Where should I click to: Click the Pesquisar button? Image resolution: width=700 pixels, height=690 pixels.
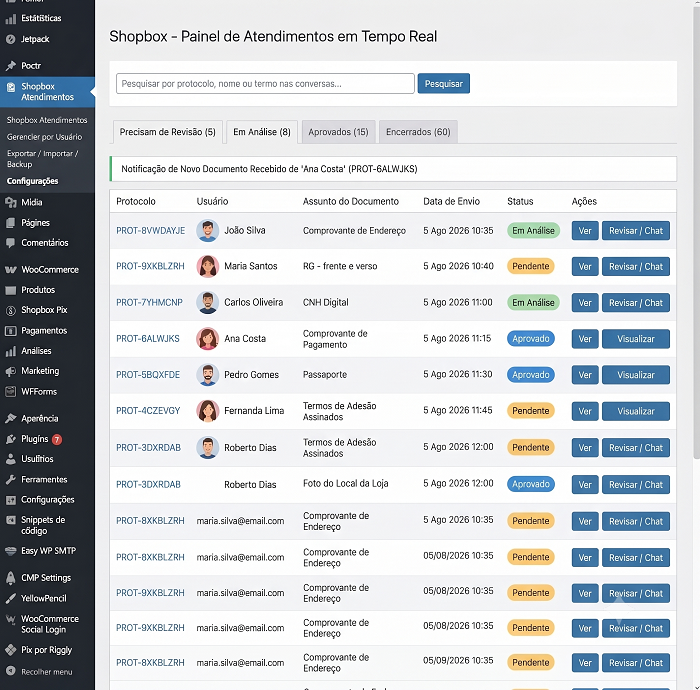[x=444, y=83]
